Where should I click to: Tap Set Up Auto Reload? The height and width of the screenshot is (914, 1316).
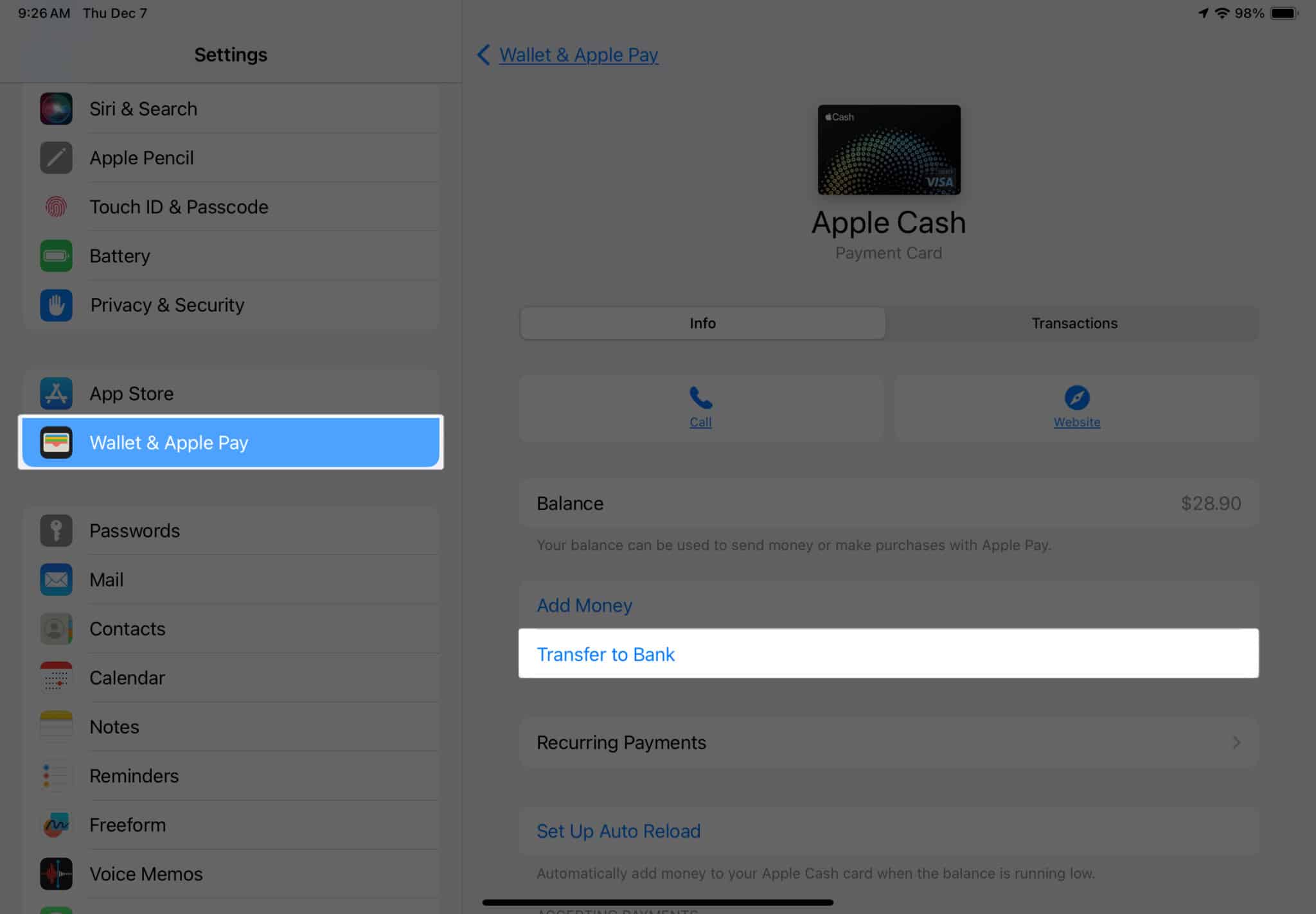(x=889, y=831)
